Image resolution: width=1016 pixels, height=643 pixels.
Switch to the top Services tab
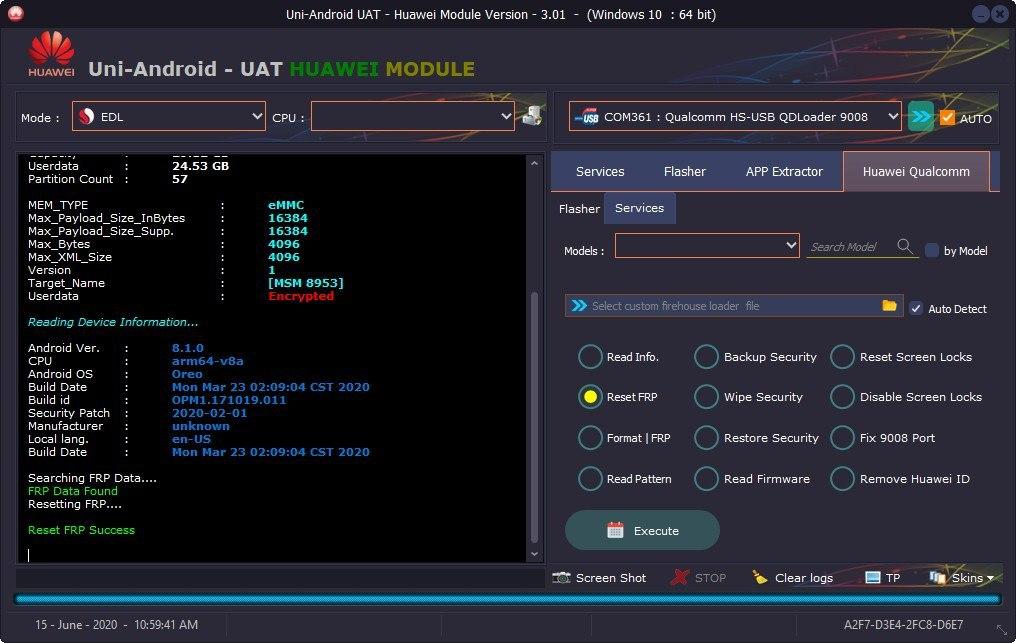[600, 172]
